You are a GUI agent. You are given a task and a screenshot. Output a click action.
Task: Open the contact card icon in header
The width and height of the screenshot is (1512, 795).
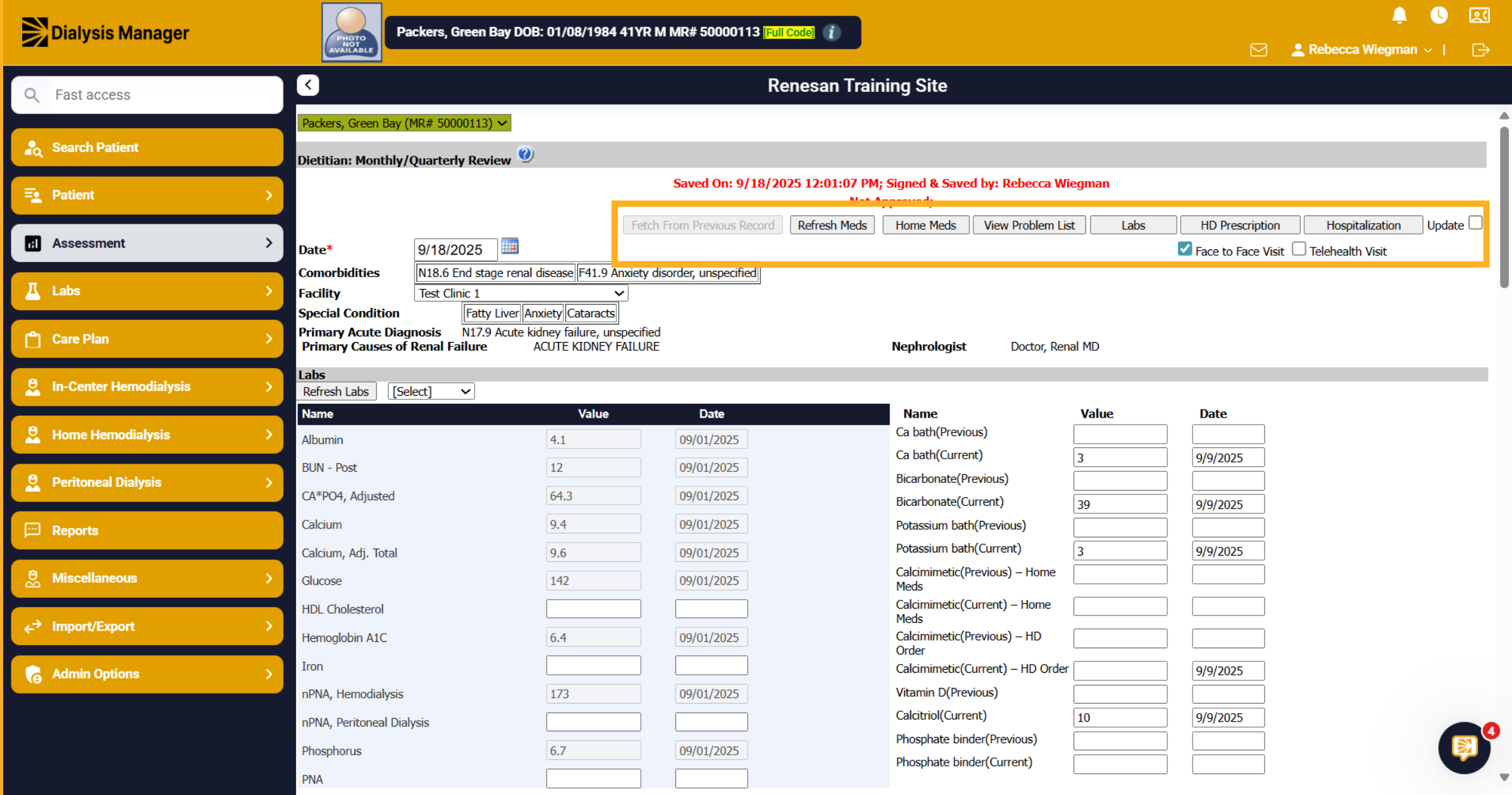click(1479, 15)
